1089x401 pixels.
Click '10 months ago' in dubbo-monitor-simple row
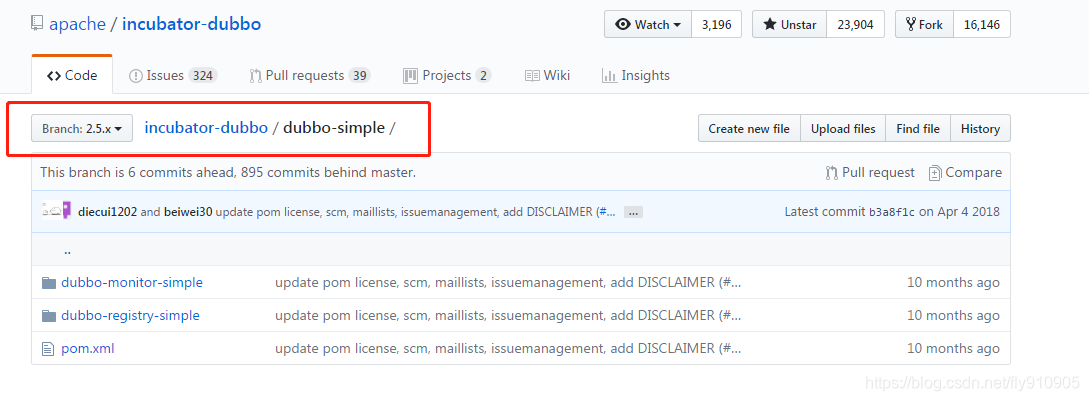954,282
